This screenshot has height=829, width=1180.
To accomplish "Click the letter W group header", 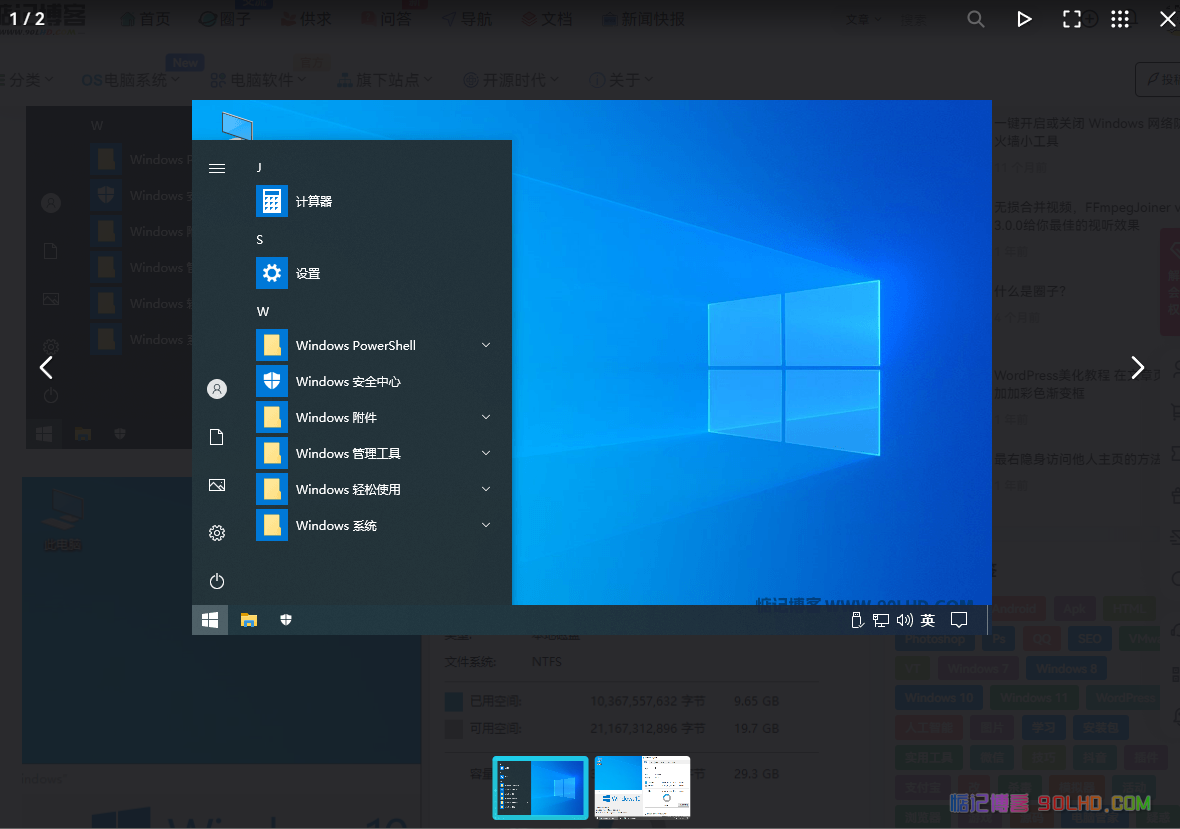I will (x=263, y=311).
